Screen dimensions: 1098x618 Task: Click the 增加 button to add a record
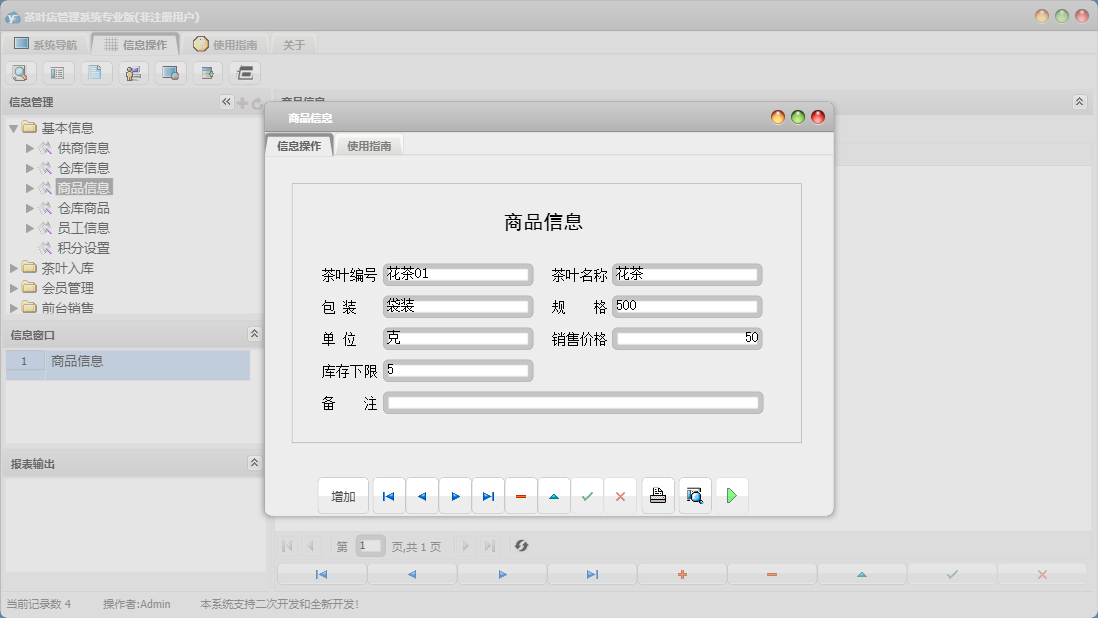point(344,495)
